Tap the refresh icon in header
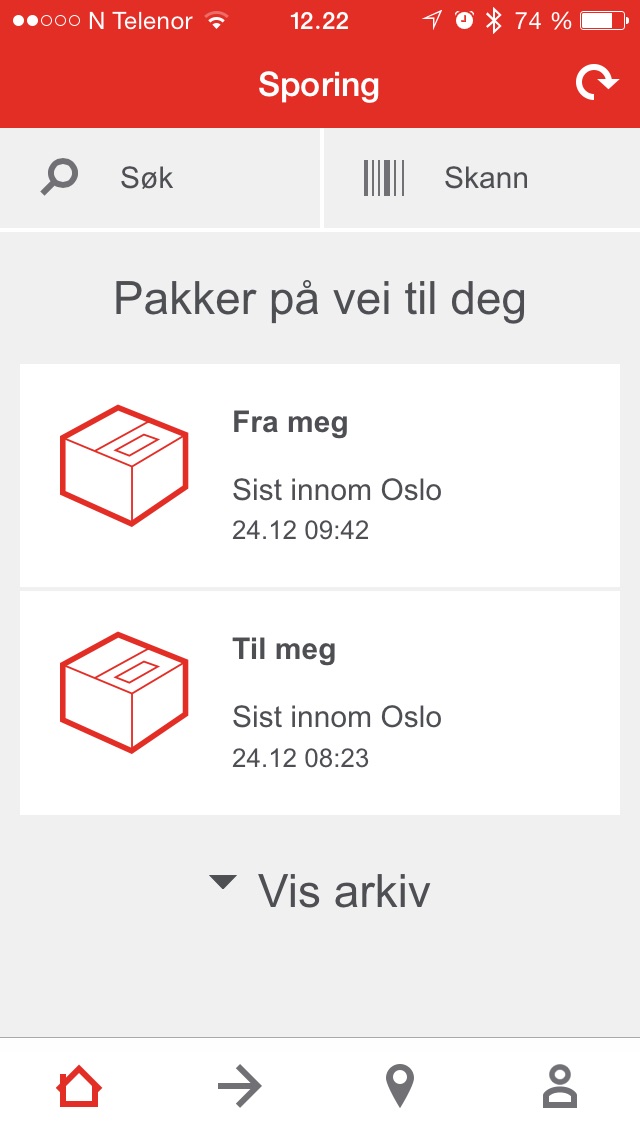This screenshot has height=1136, width=640. (597, 84)
